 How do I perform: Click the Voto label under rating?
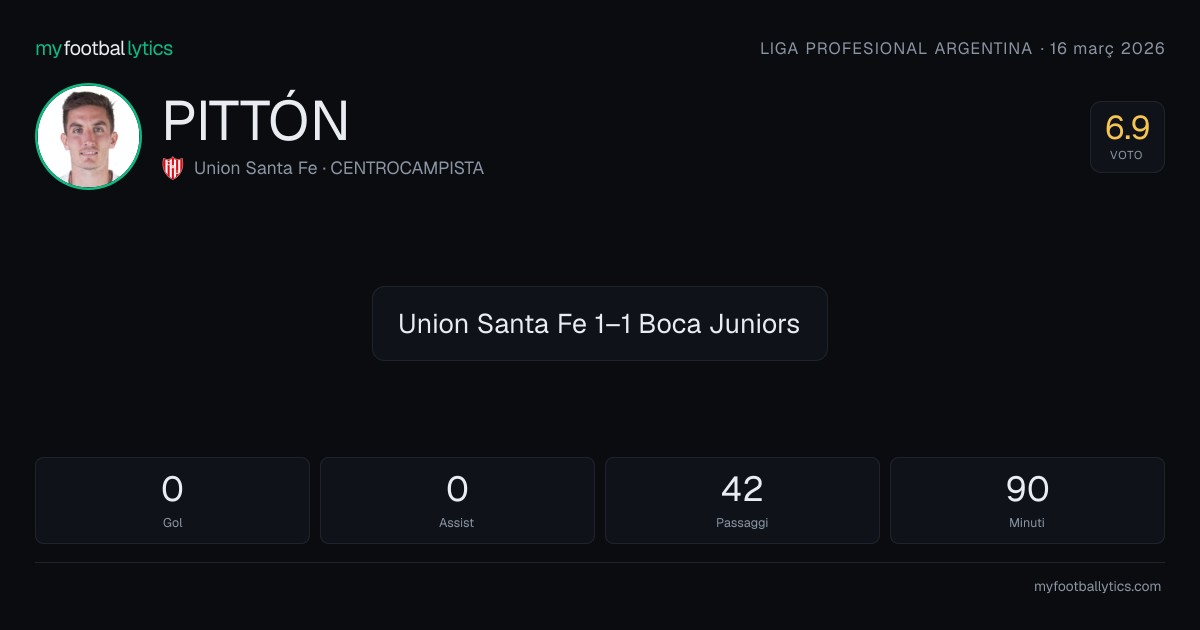(1127, 156)
